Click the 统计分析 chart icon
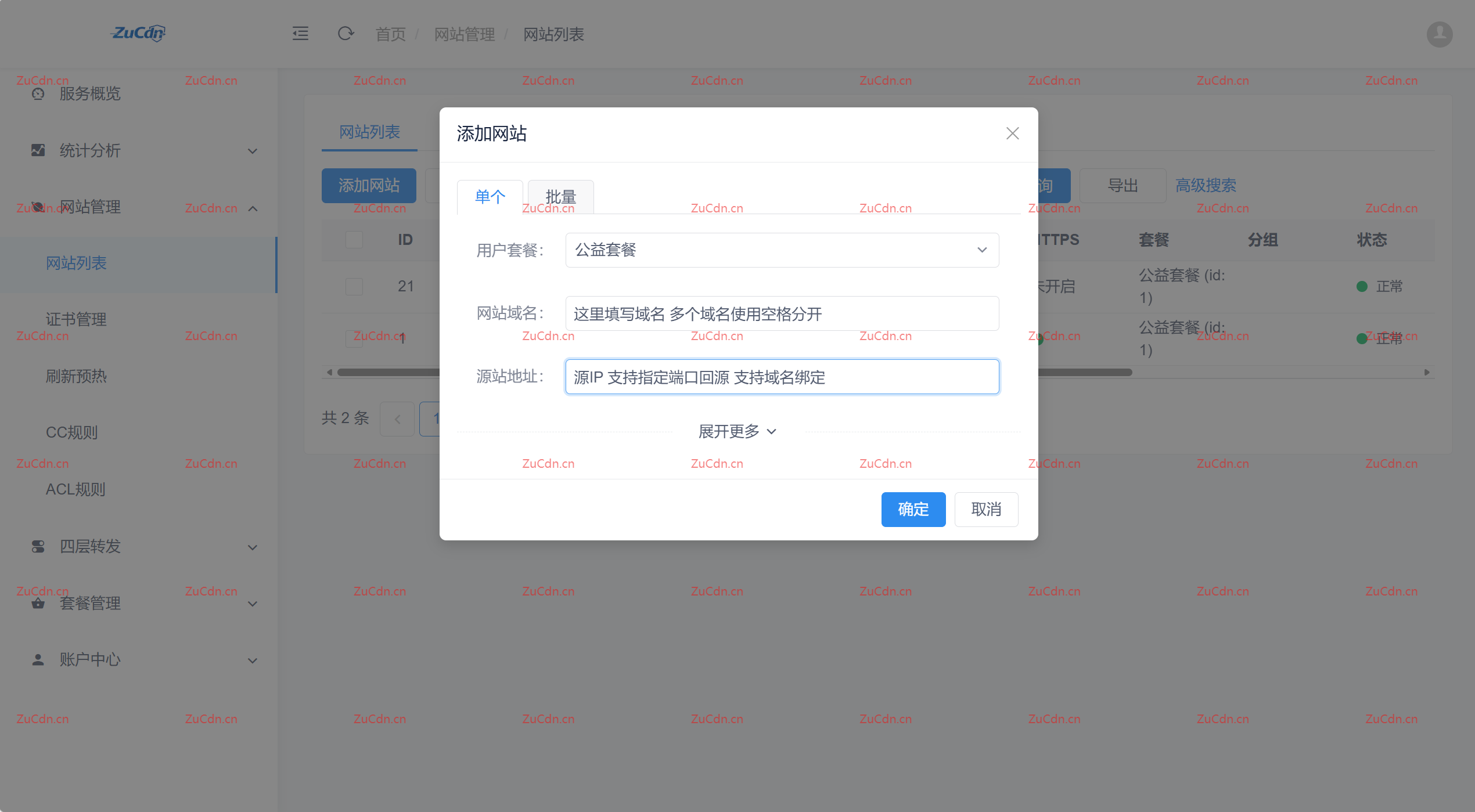The image size is (1475, 812). click(38, 150)
